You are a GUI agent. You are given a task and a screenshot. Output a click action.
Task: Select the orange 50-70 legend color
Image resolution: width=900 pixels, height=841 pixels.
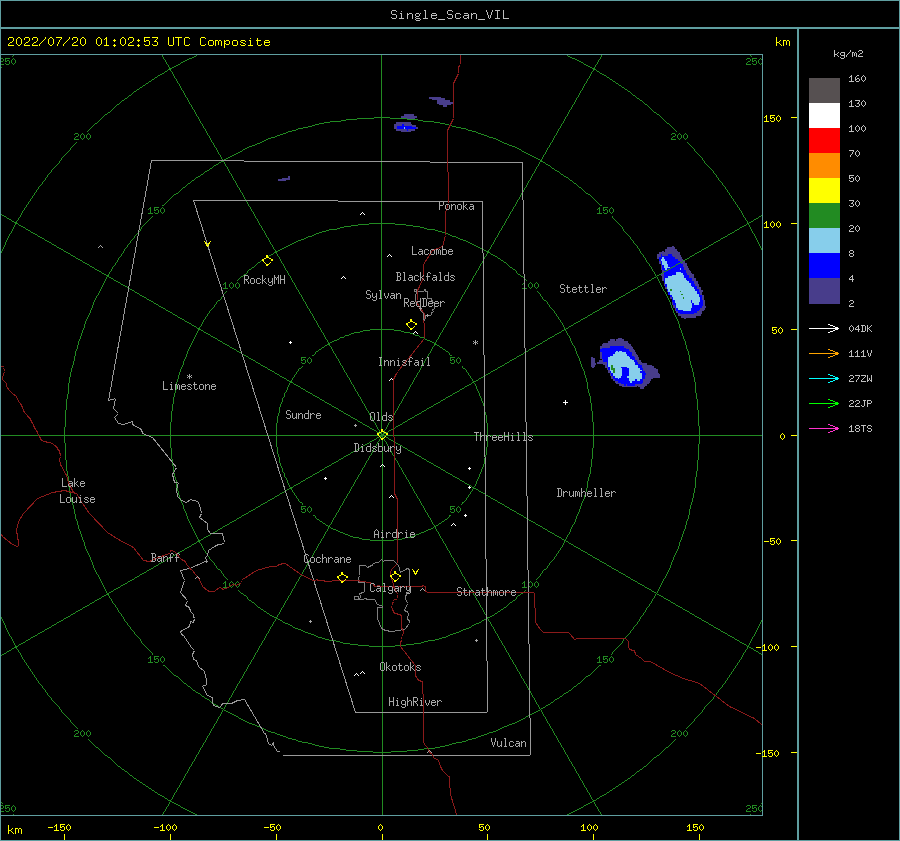[824, 165]
